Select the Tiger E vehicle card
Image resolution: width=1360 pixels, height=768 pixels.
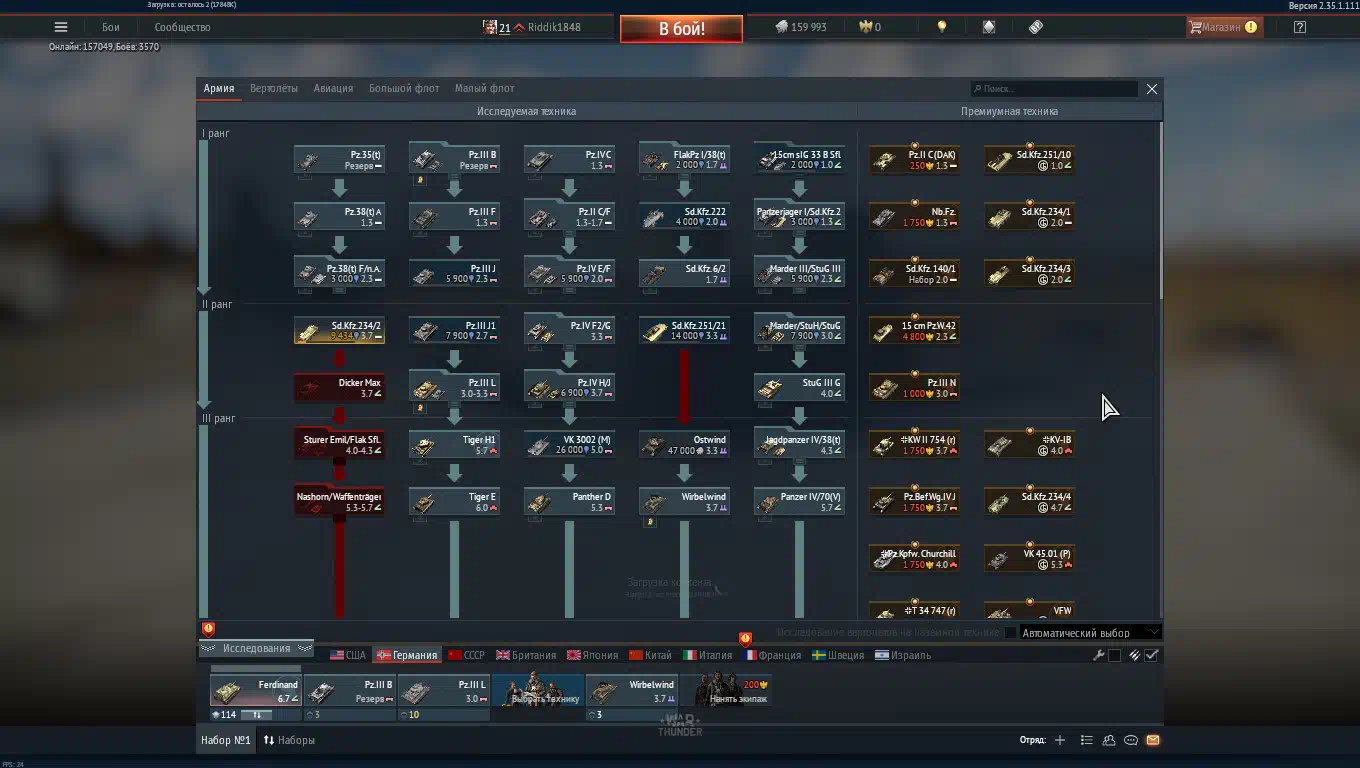[455, 502]
